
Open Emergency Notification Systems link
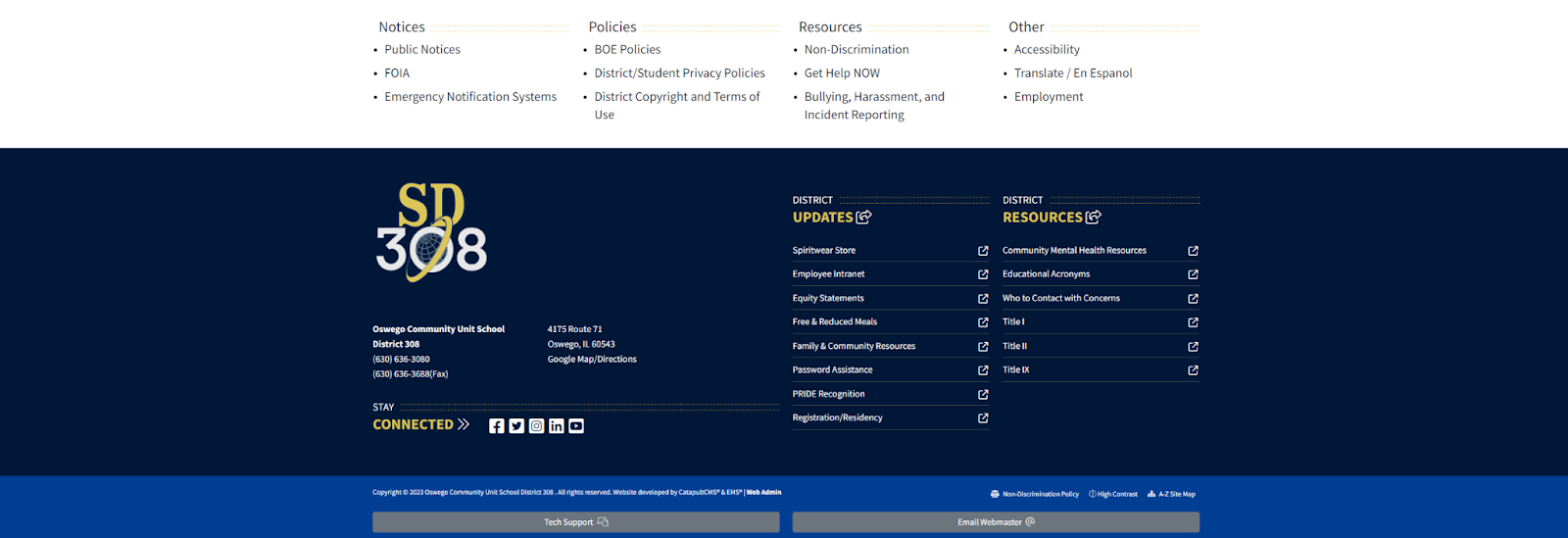pos(470,97)
